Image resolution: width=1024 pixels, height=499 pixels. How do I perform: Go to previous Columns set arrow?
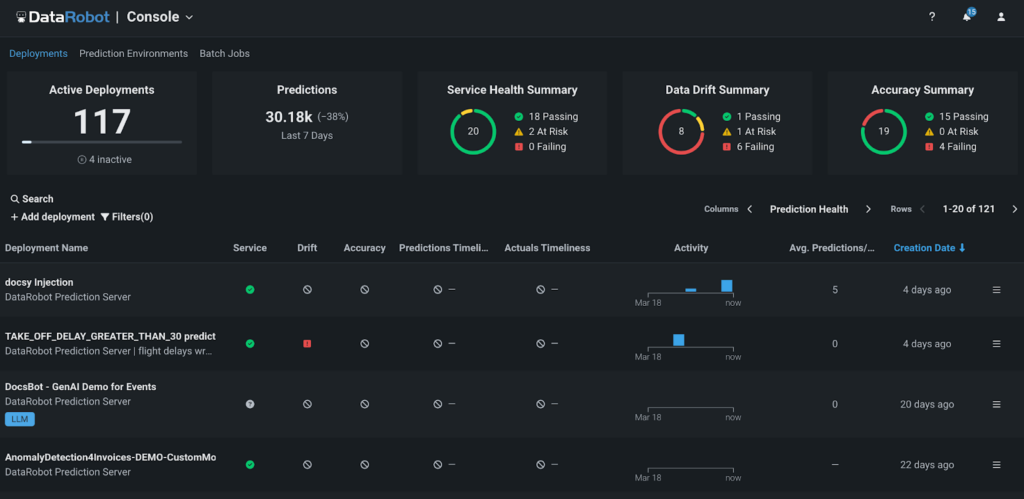750,209
